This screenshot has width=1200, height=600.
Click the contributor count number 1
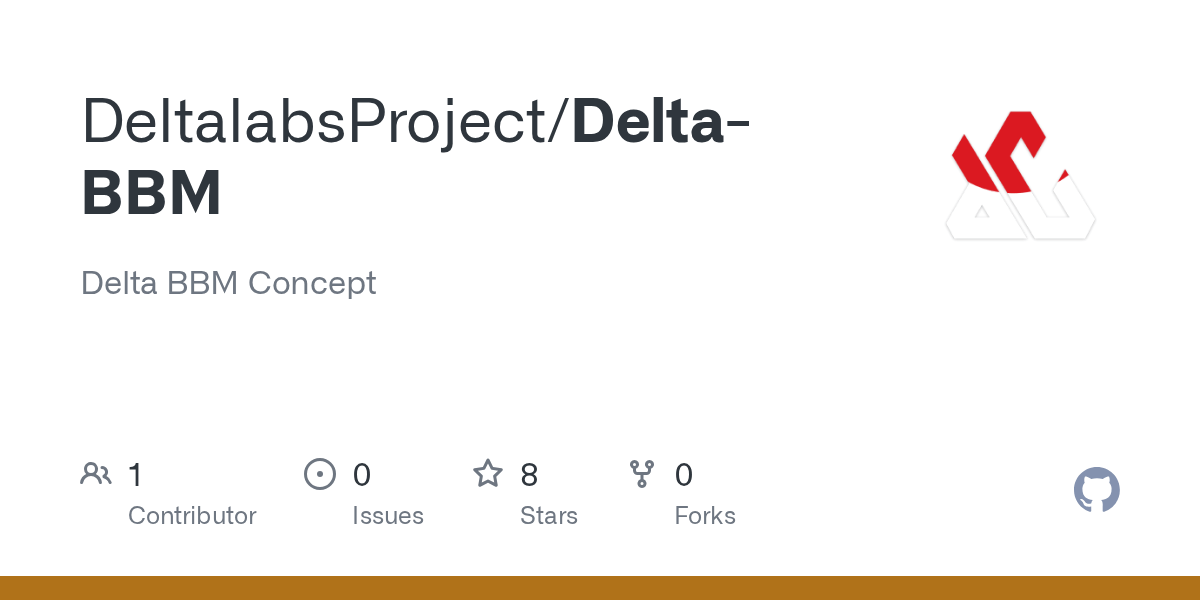136,474
